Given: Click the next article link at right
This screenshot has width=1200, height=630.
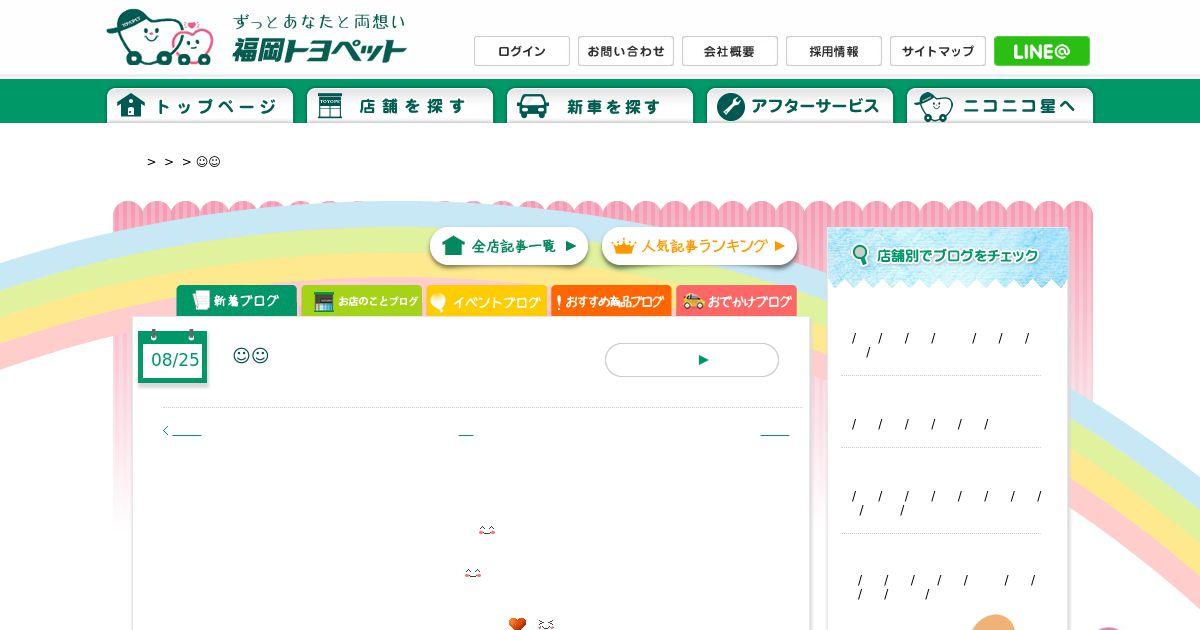Looking at the screenshot, I should (775, 432).
